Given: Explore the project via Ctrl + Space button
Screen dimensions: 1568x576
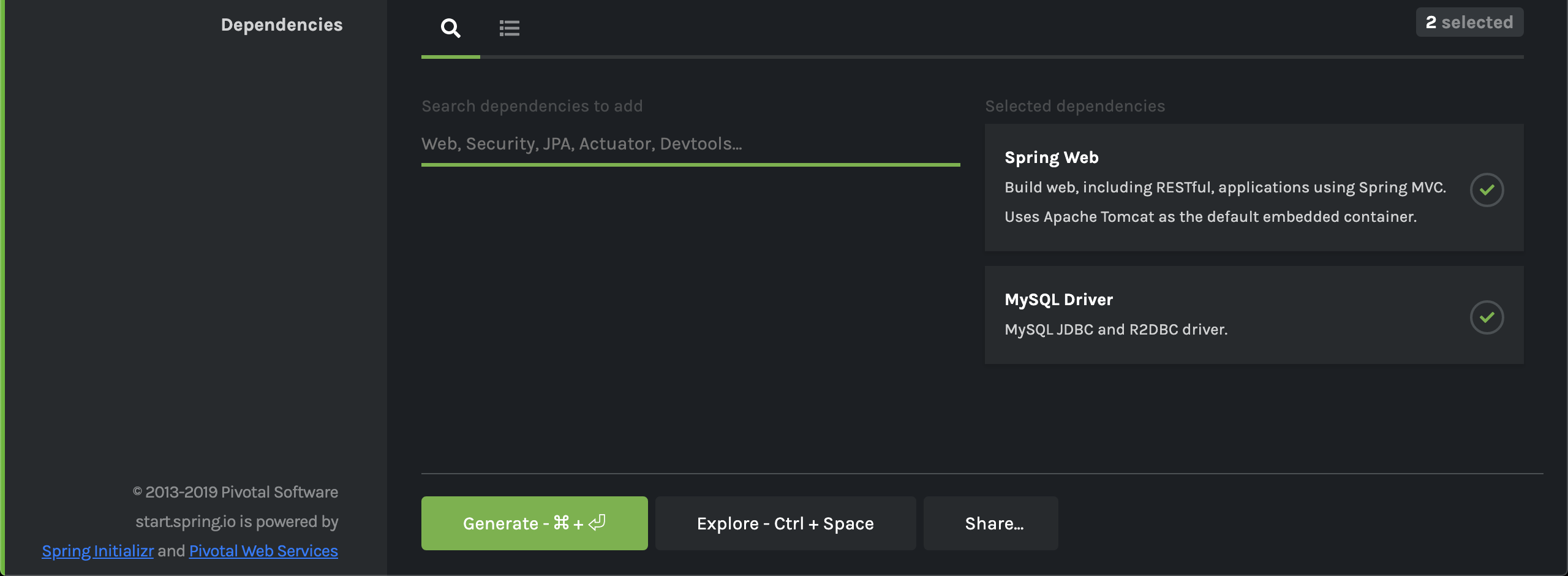Looking at the screenshot, I should point(785,523).
